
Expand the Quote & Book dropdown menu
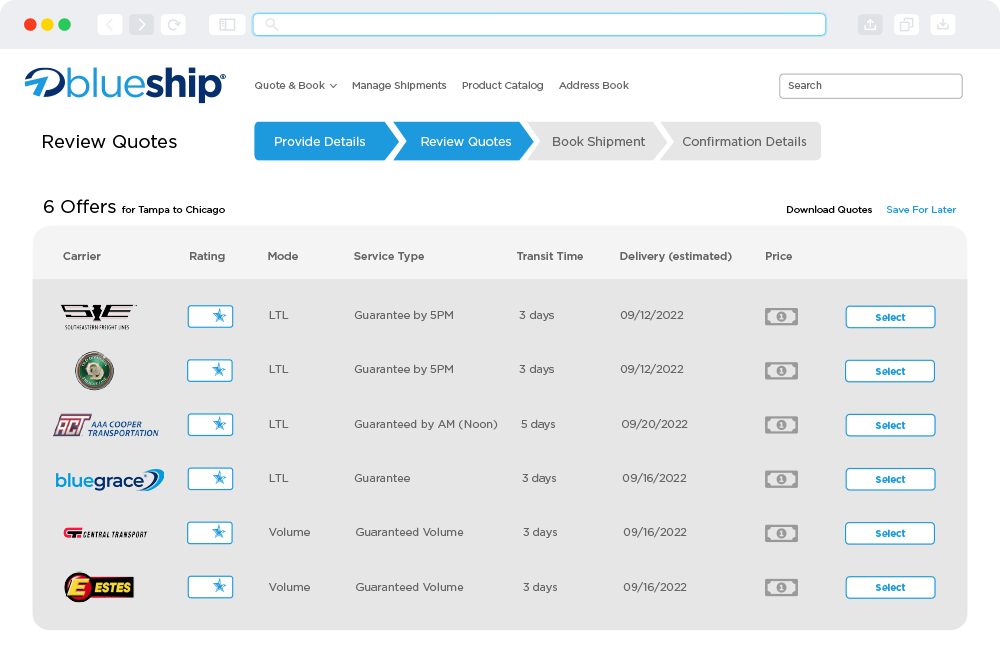click(295, 86)
